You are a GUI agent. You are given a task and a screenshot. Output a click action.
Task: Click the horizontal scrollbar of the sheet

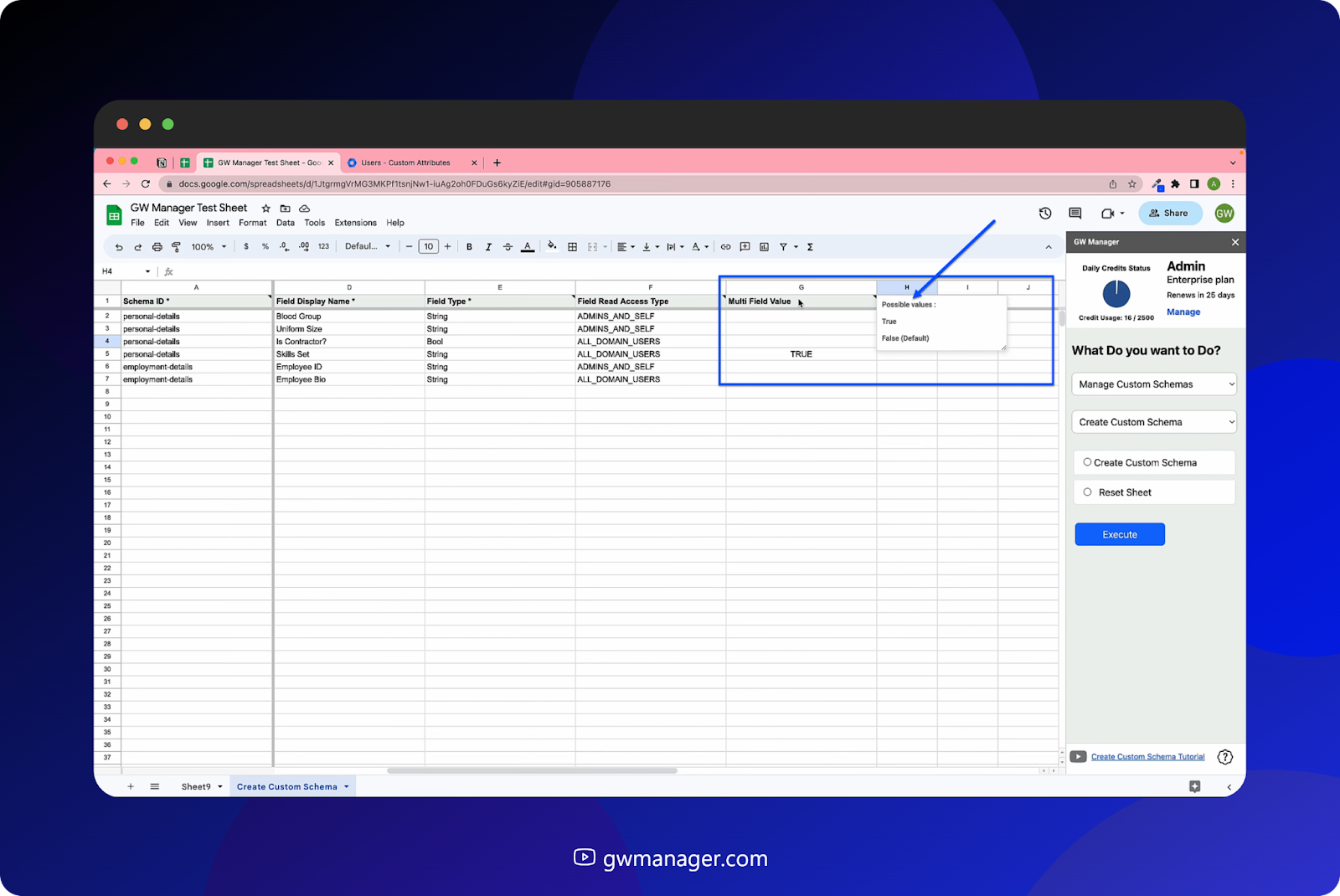(x=532, y=770)
